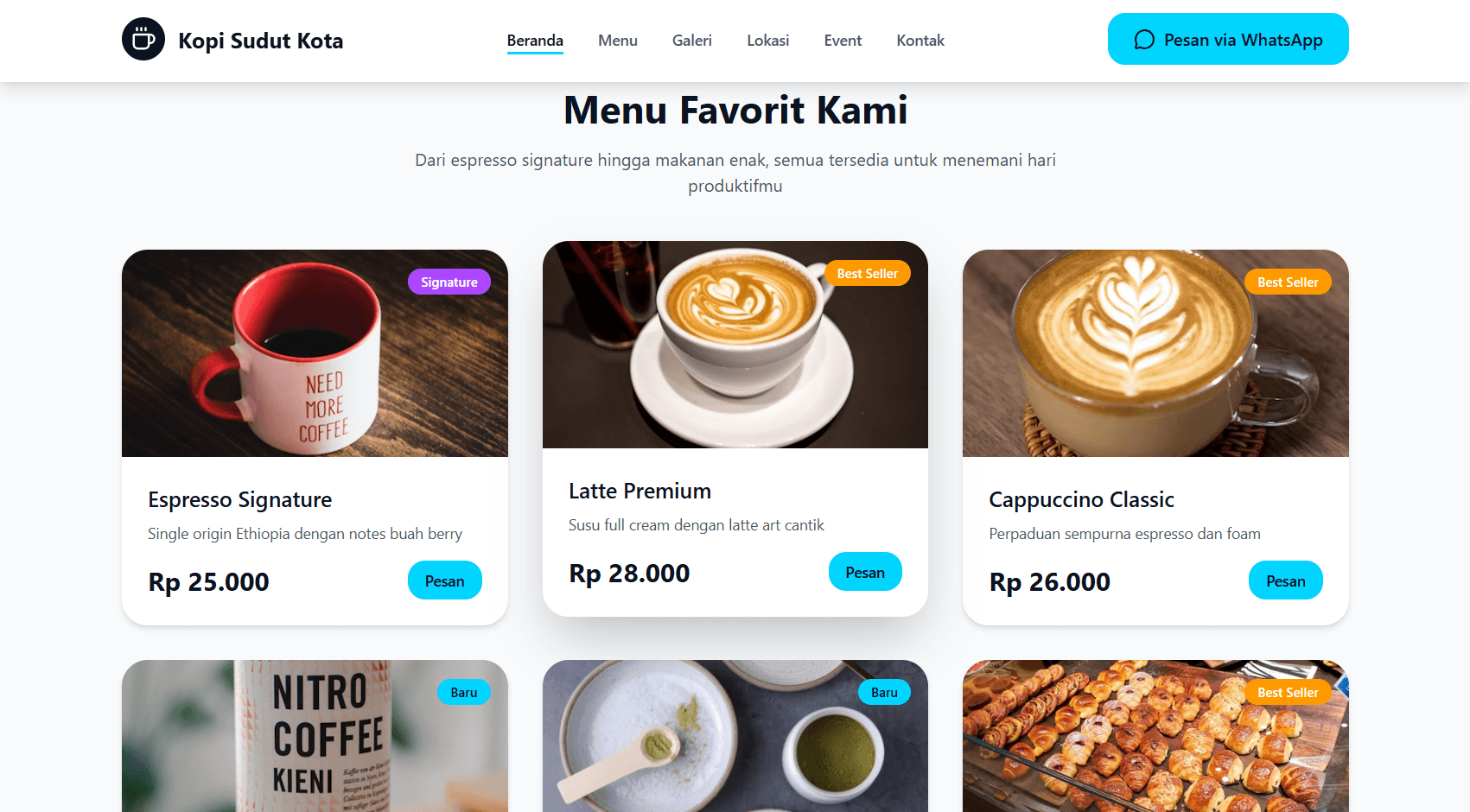
Task: Click the WhatsApp chat bubble icon
Action: (x=1144, y=40)
